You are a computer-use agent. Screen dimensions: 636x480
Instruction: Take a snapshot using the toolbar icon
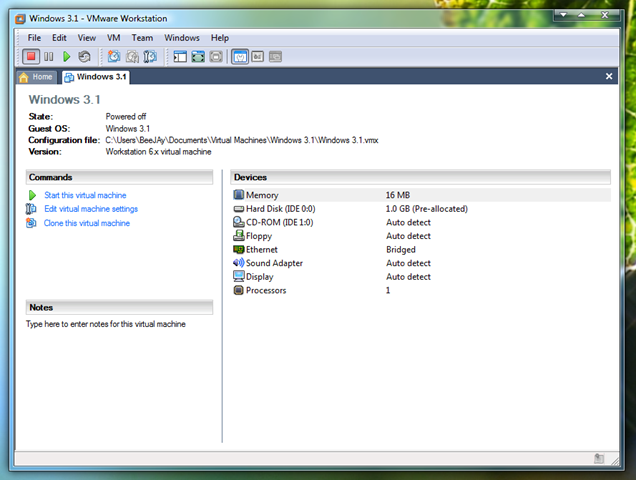pos(114,56)
